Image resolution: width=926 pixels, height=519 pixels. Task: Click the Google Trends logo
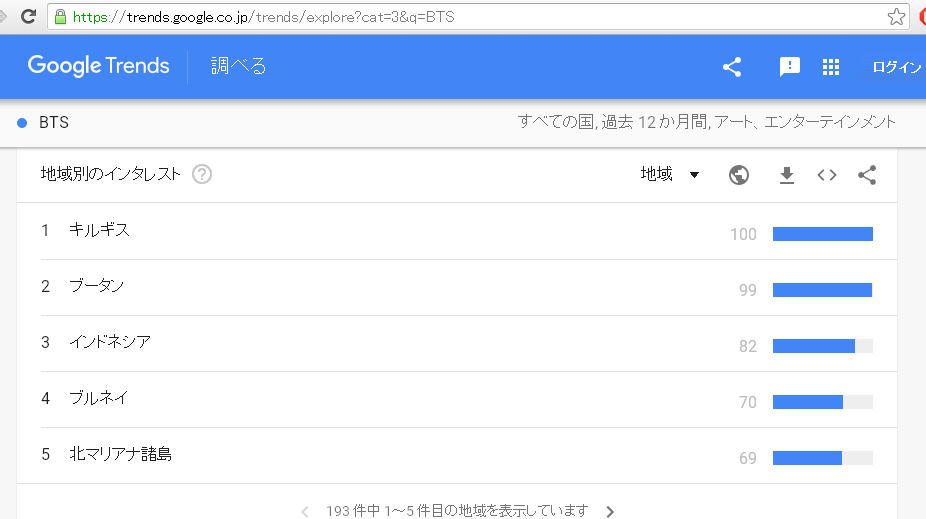pyautogui.click(x=98, y=67)
